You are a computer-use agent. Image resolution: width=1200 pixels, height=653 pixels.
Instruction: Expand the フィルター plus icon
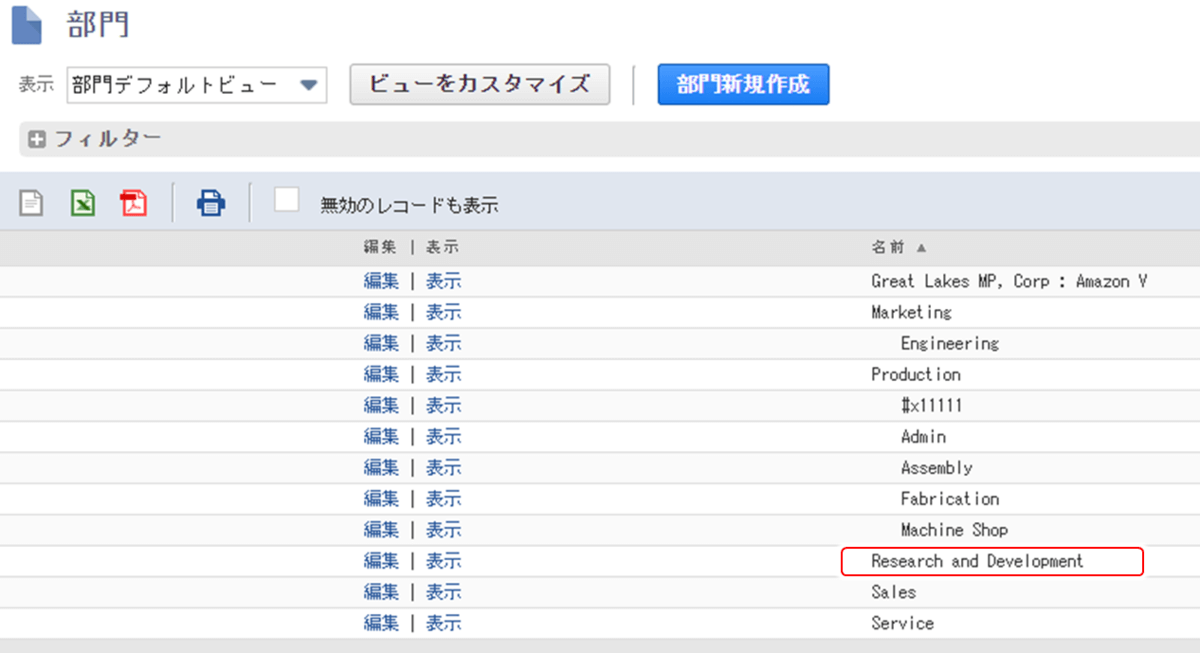(37, 140)
